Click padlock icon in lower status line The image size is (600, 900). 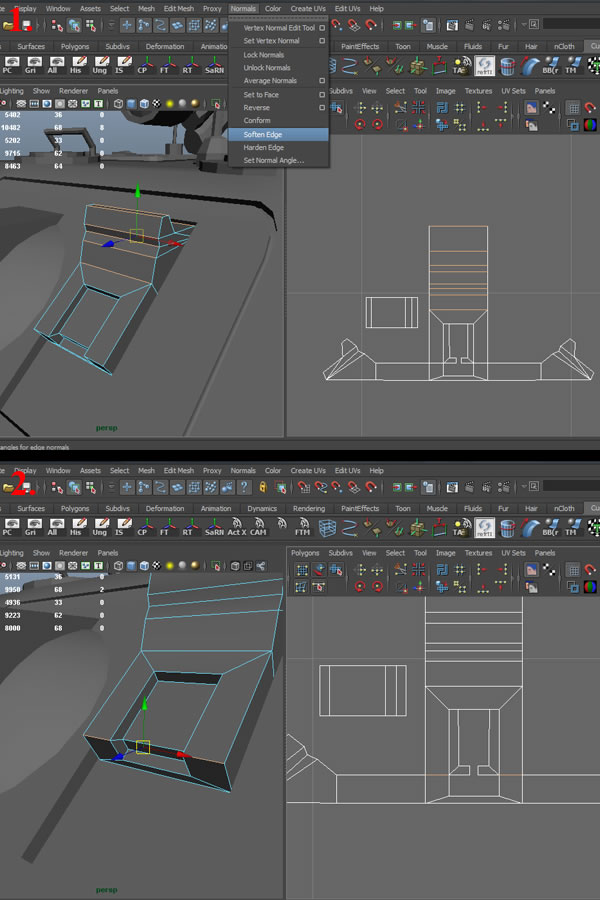click(263, 487)
